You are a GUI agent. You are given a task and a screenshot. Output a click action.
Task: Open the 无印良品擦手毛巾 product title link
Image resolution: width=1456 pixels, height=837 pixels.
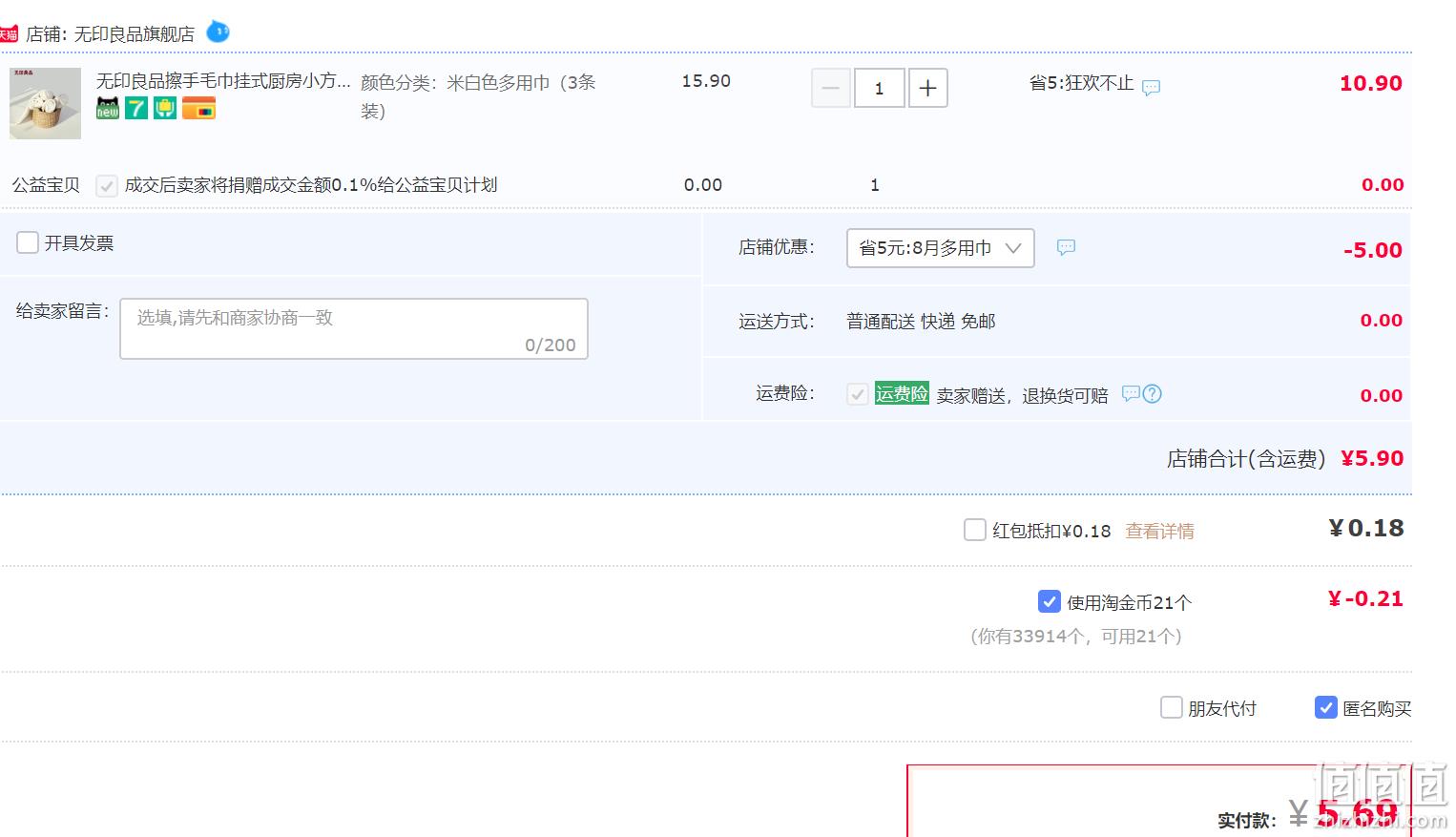pos(223,81)
